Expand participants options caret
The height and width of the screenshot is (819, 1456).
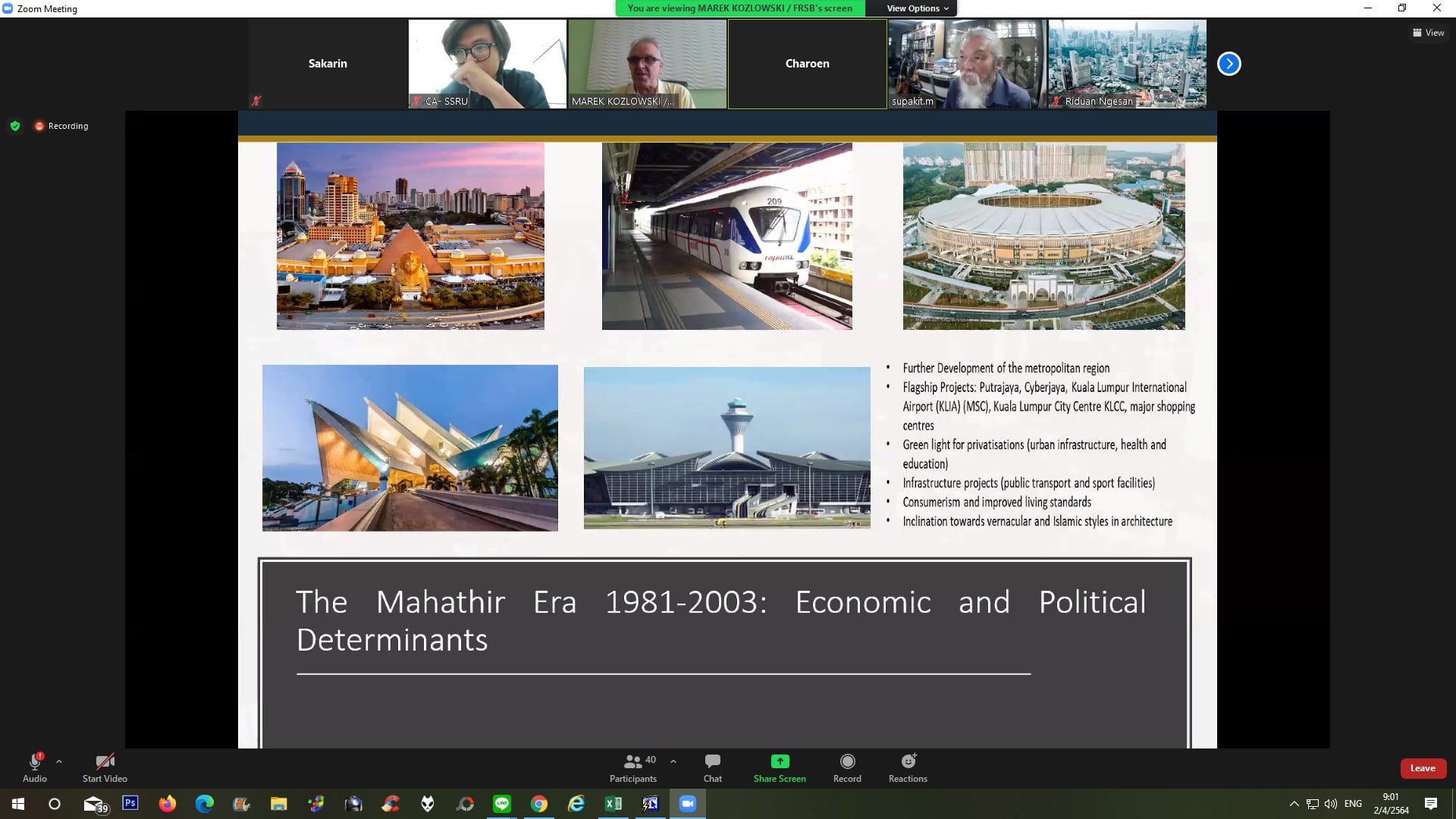(673, 761)
